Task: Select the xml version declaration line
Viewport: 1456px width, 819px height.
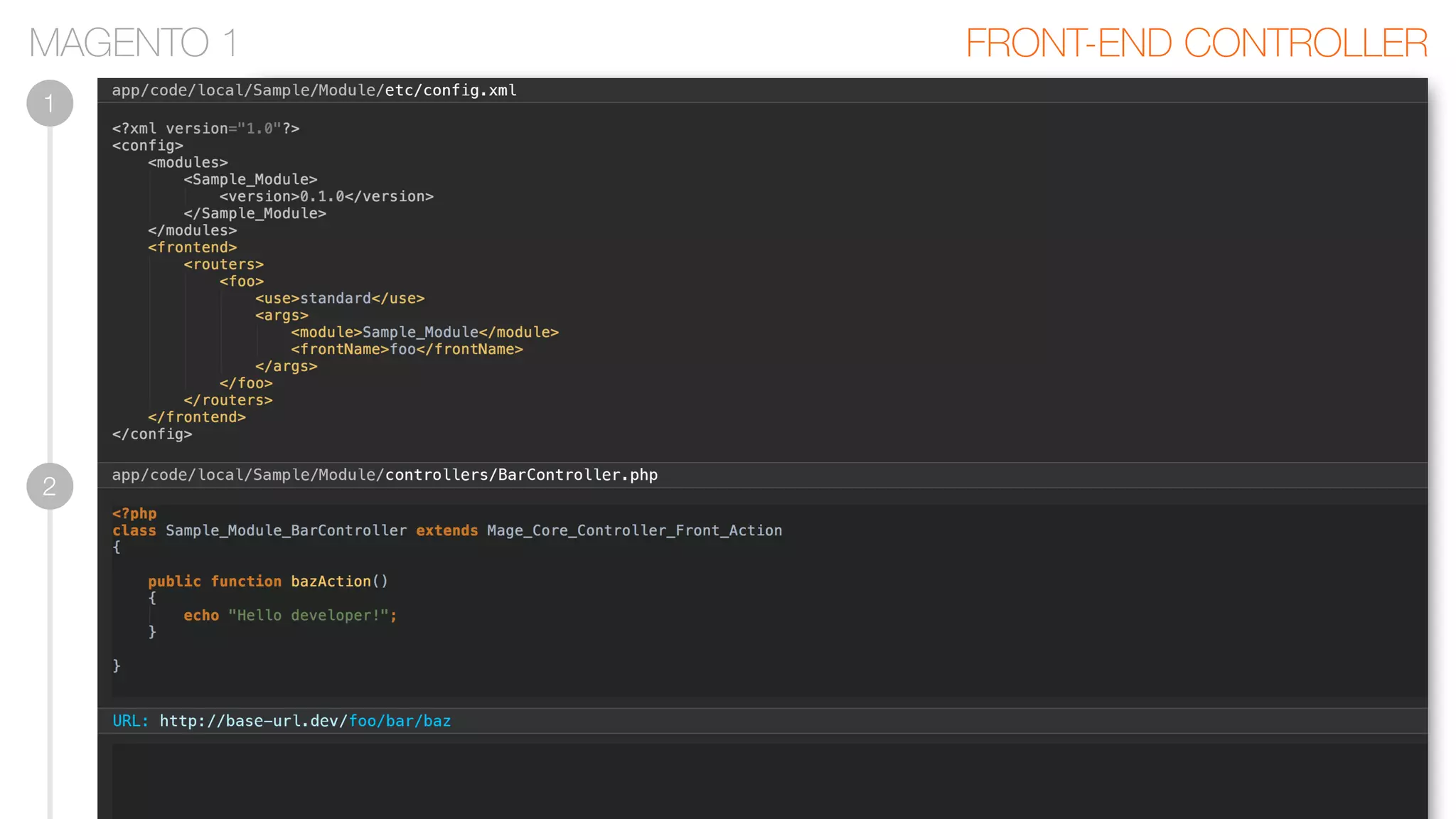Action: (x=205, y=129)
